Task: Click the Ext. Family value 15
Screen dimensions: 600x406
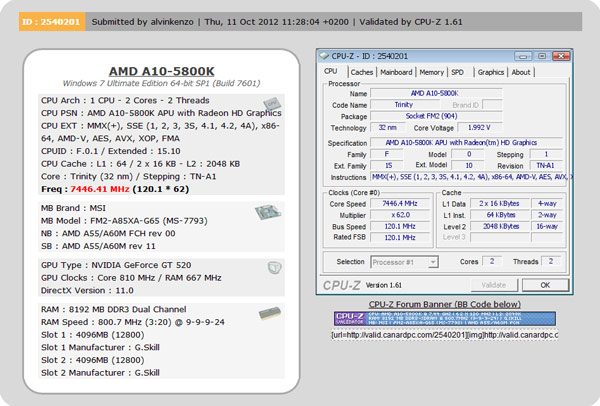Action: [388, 165]
